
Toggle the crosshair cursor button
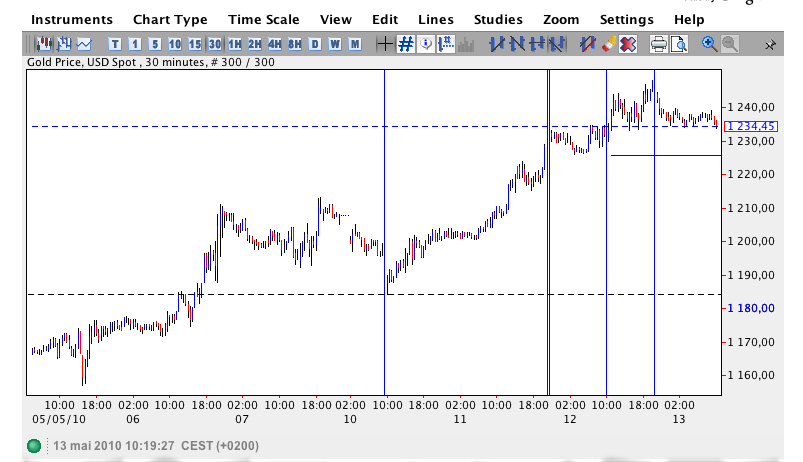pyautogui.click(x=385, y=44)
